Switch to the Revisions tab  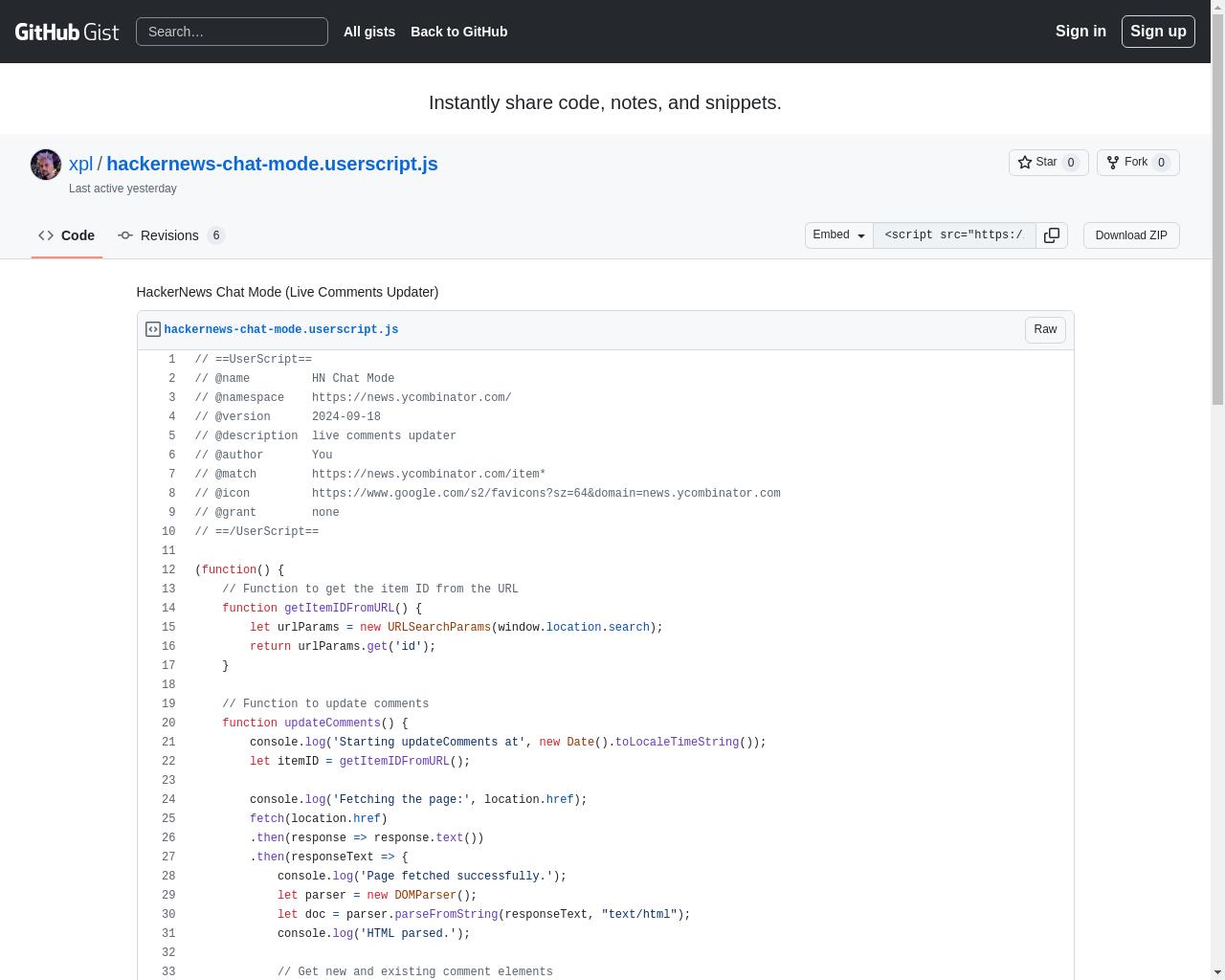tap(171, 235)
